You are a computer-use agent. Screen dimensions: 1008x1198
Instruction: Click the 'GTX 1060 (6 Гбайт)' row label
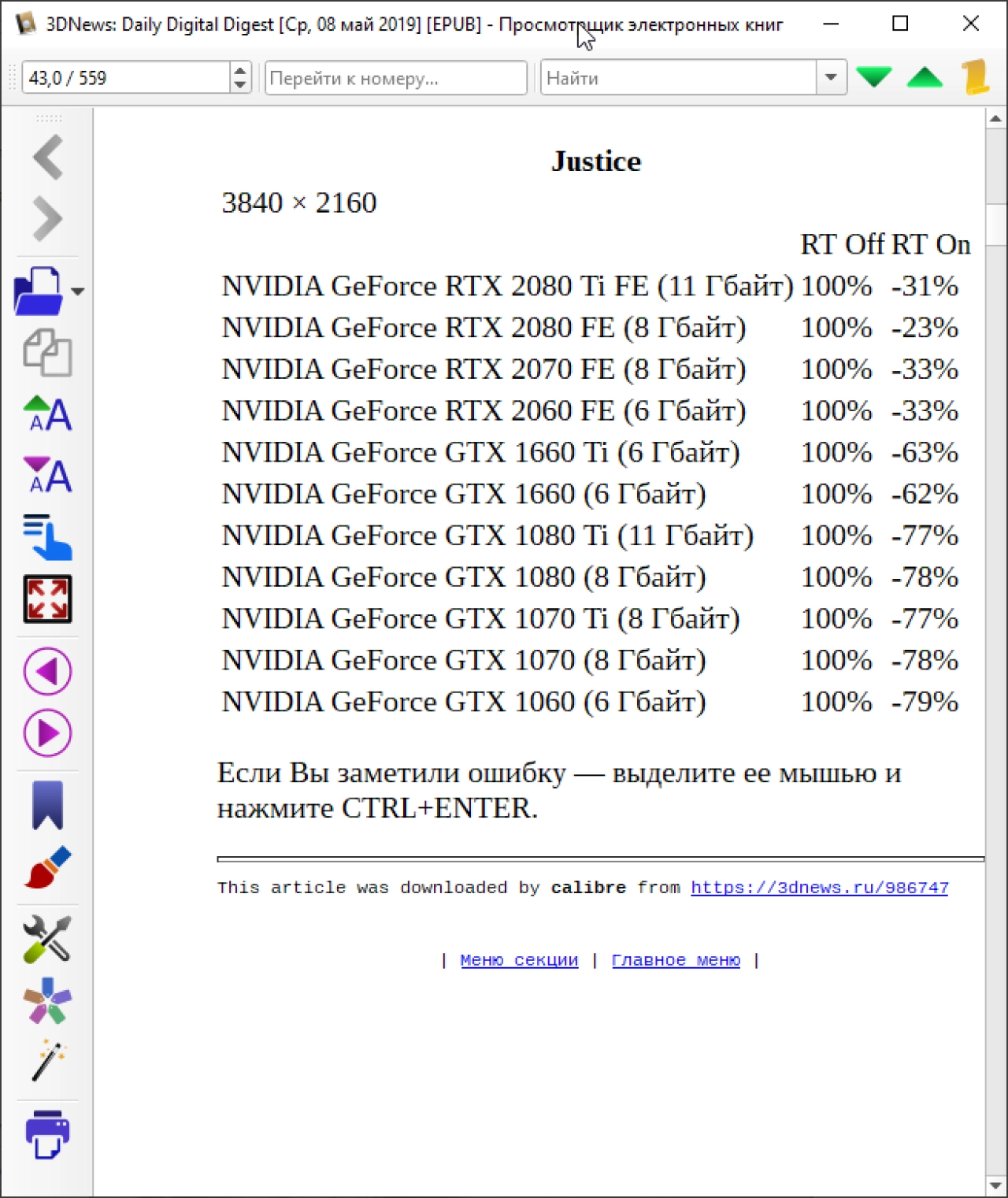pyautogui.click(x=465, y=703)
